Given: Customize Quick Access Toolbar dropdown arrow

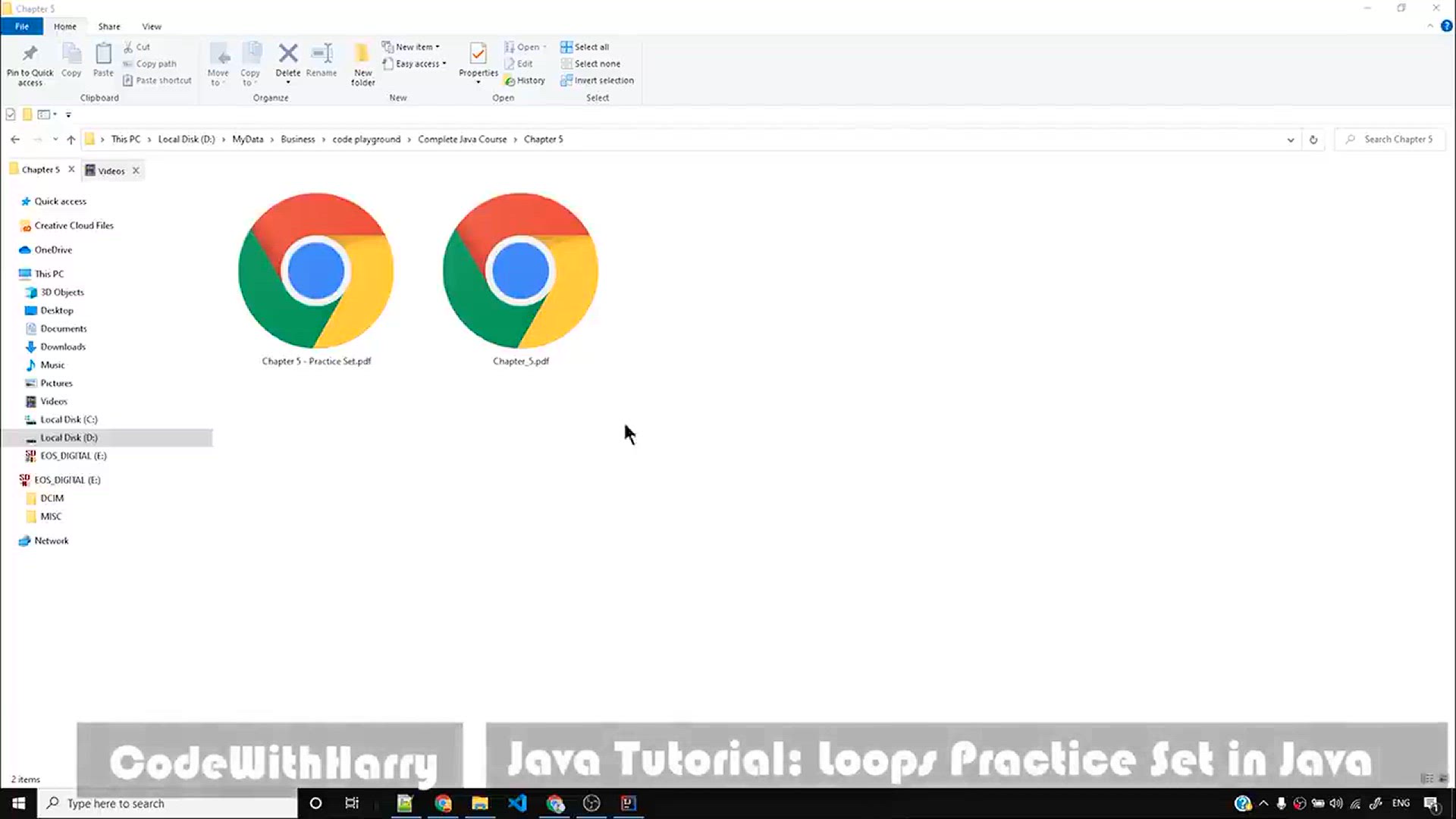Looking at the screenshot, I should [x=68, y=115].
